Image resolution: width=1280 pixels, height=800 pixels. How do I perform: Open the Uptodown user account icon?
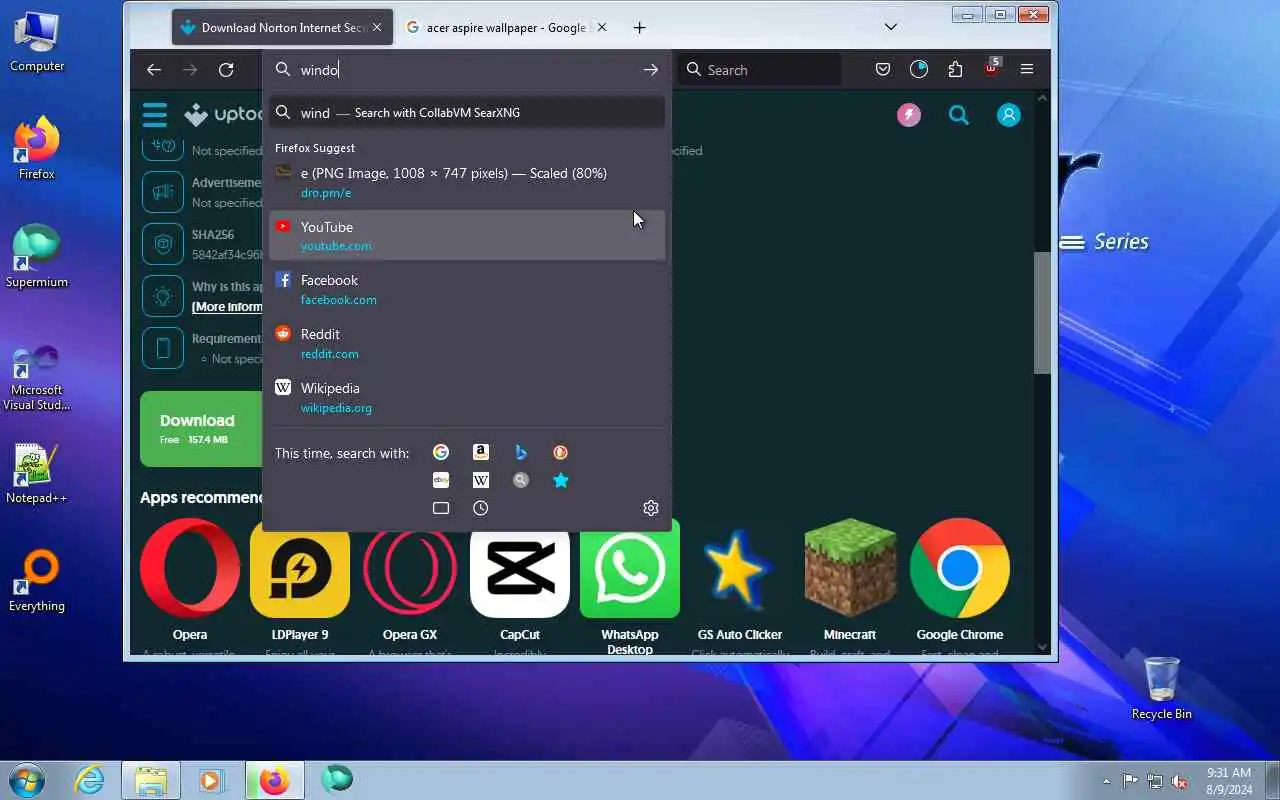point(1009,115)
